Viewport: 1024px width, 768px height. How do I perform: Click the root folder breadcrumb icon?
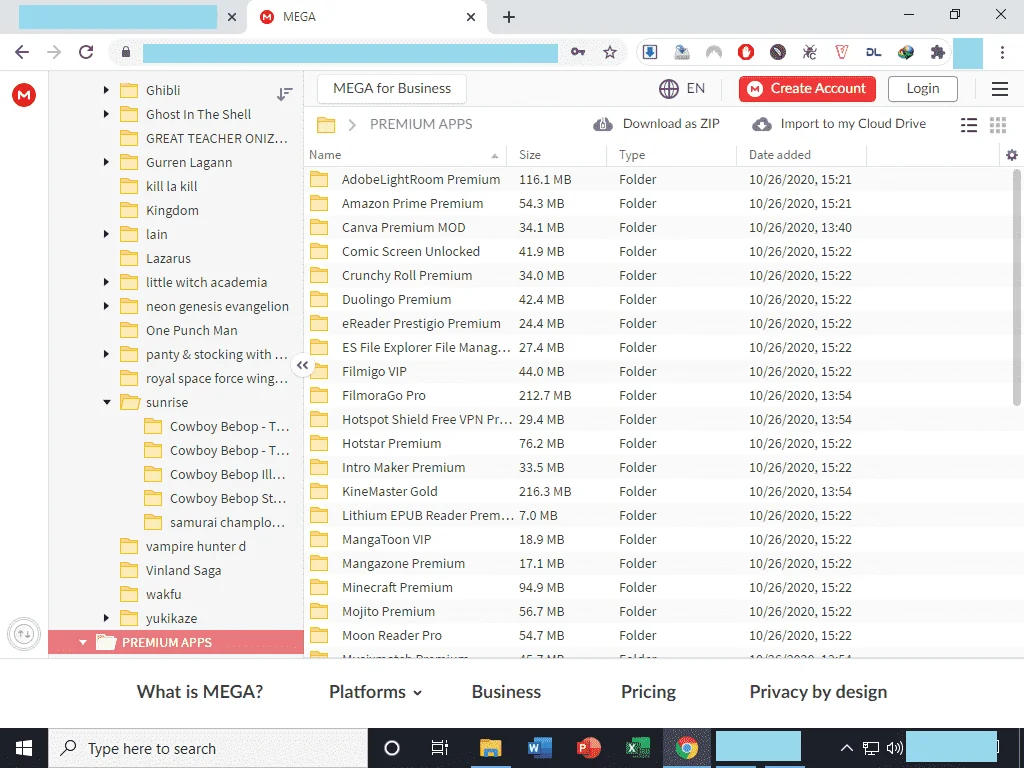click(326, 124)
